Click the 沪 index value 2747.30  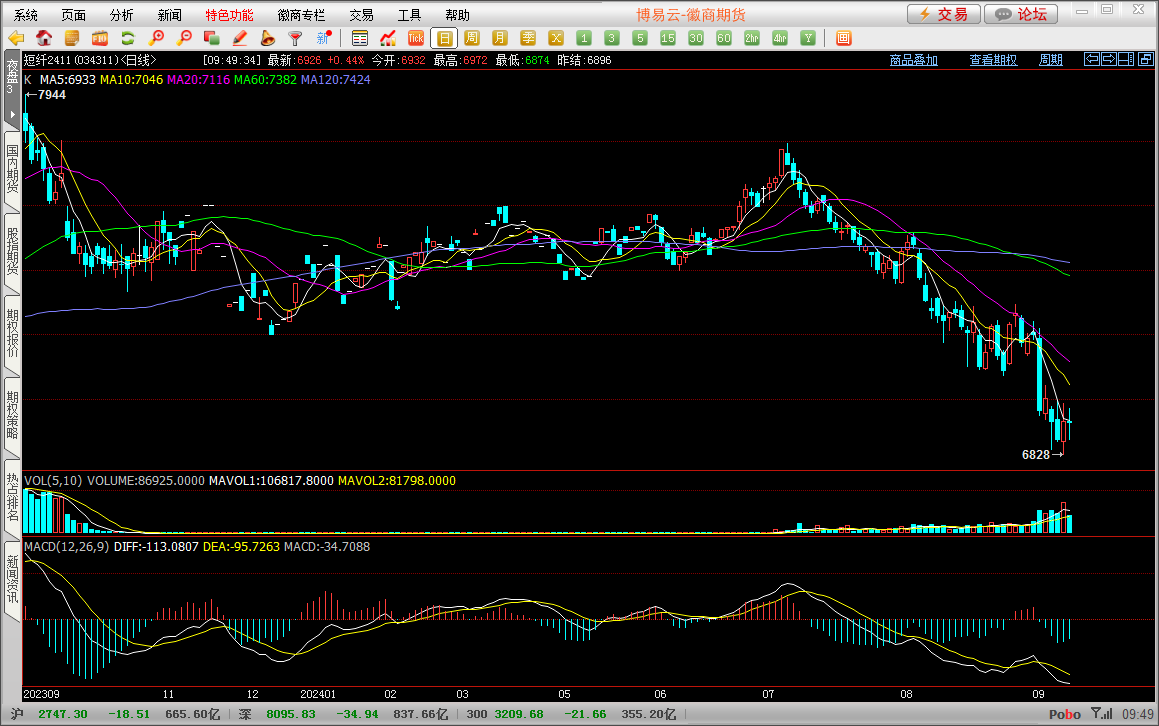pos(63,714)
